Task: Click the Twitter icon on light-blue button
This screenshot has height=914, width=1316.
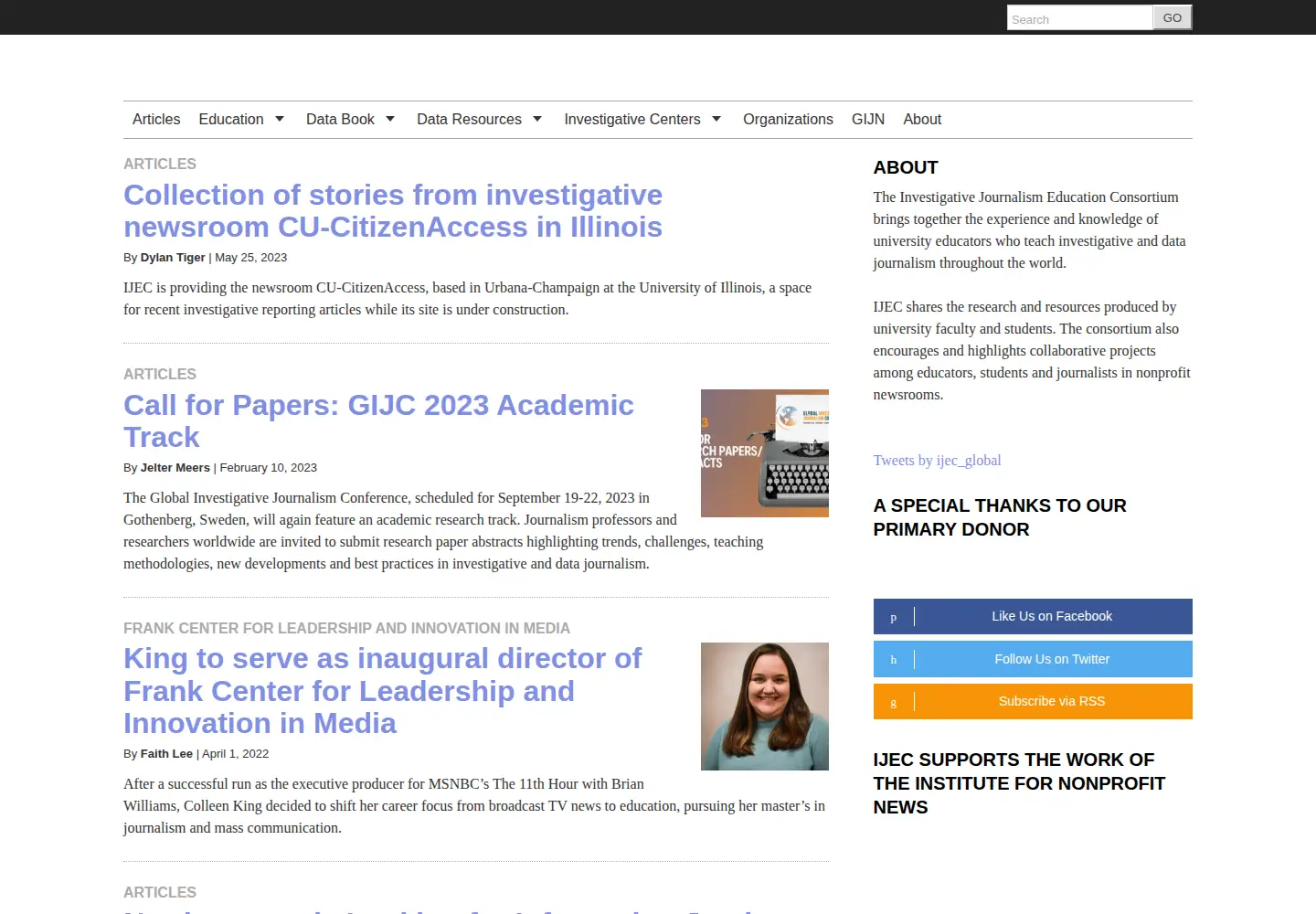Action: [894, 659]
